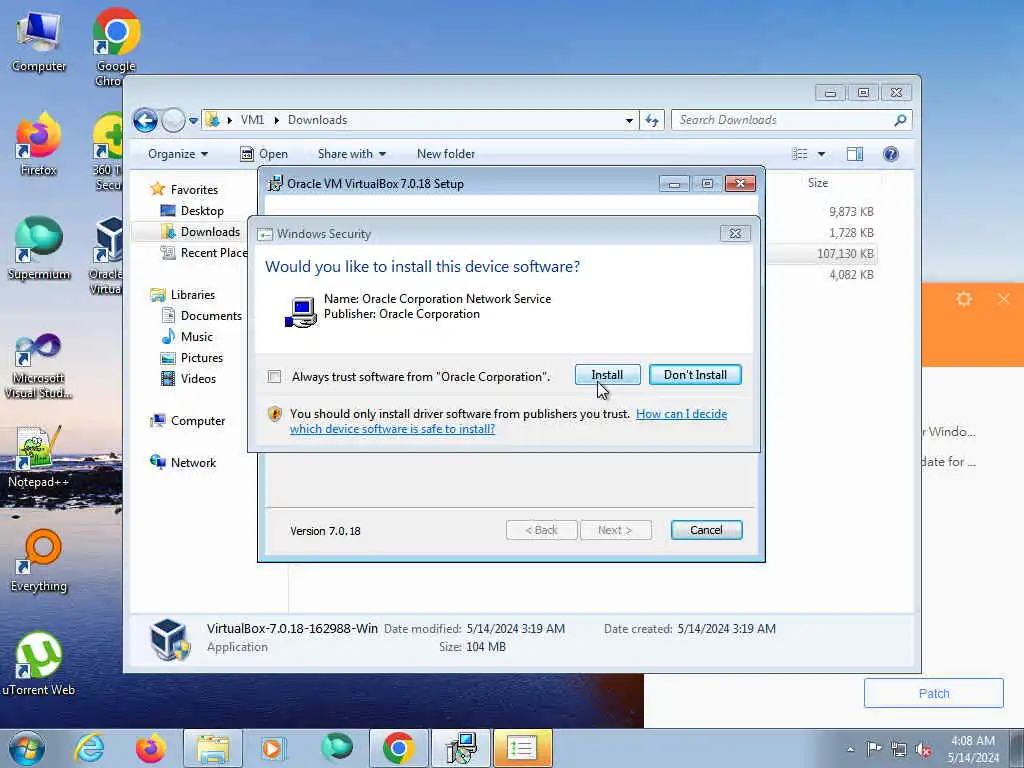Toggle the preview pane icon
Viewport: 1024px width, 768px height.
point(855,154)
